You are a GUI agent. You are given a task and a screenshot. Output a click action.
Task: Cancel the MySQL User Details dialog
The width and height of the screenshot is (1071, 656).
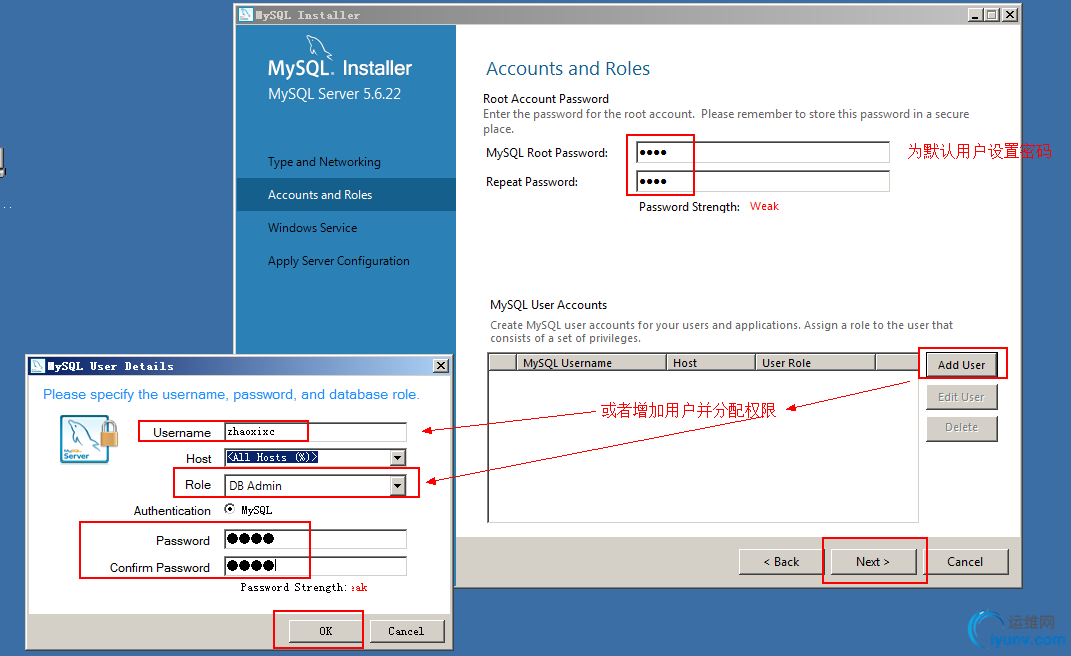[406, 631]
